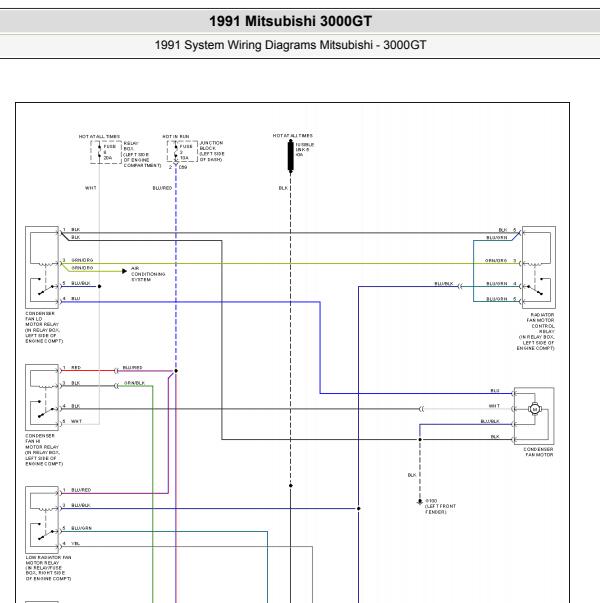Click the 'WHT' wire label below relay box fuse

91,188
